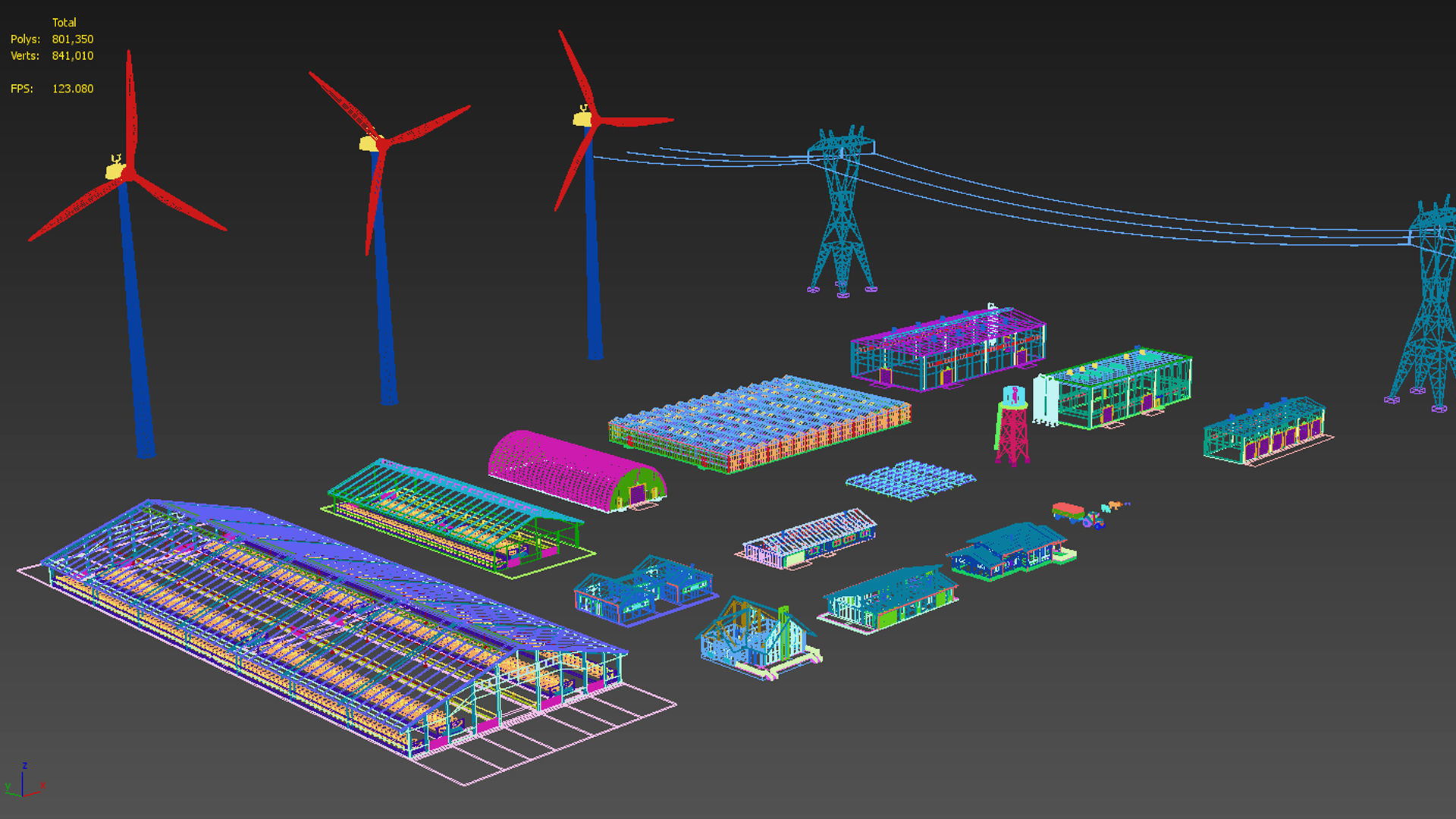Select the cyan transmission pylon near center
This screenshot has height=819, width=1456.
(x=842, y=212)
